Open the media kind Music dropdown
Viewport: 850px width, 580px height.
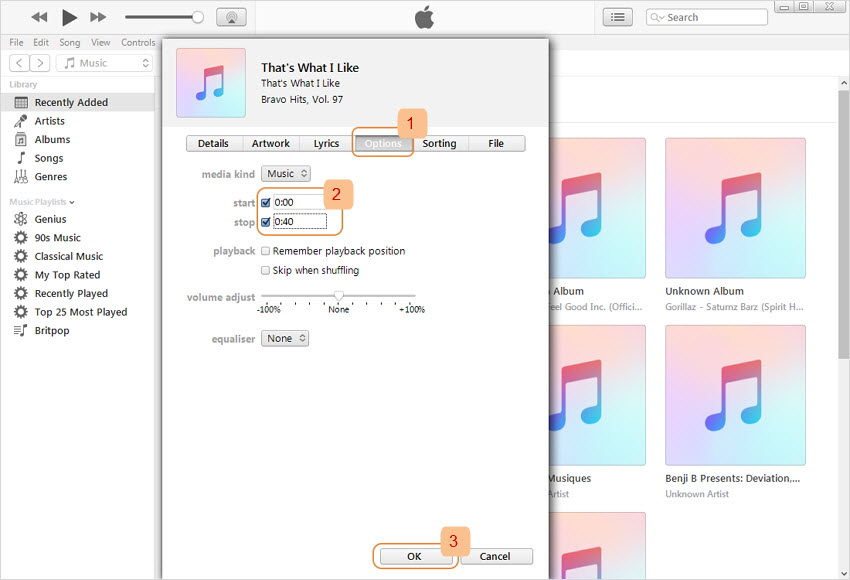286,173
